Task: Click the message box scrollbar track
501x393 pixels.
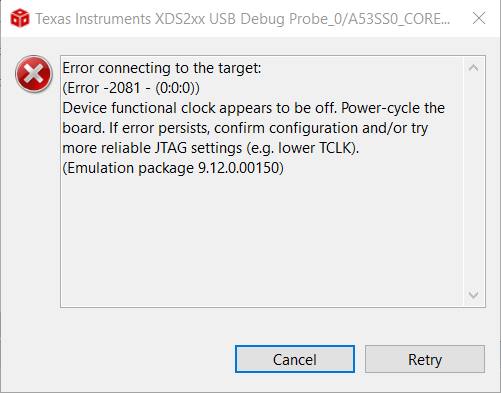Action: click(x=473, y=182)
